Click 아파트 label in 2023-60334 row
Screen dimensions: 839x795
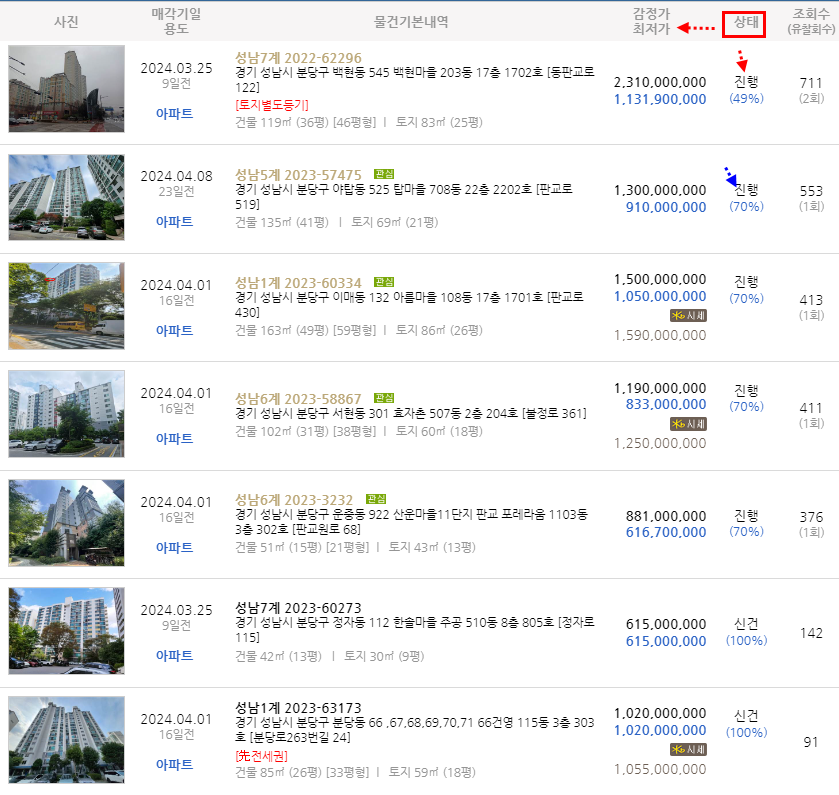click(x=174, y=331)
